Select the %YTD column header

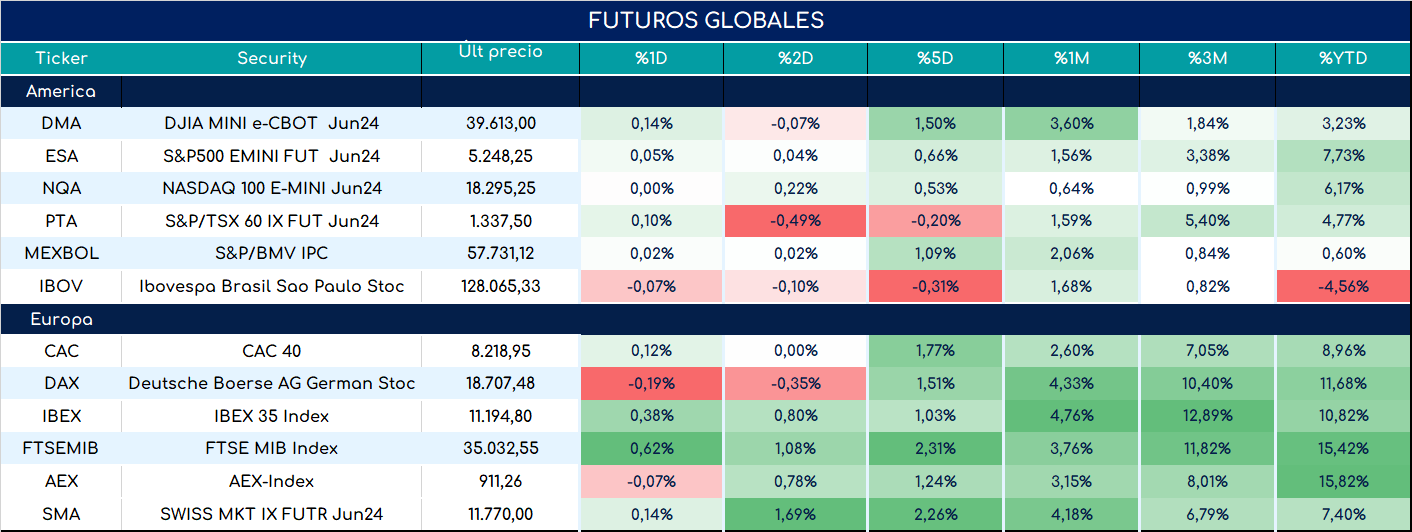tap(1344, 58)
